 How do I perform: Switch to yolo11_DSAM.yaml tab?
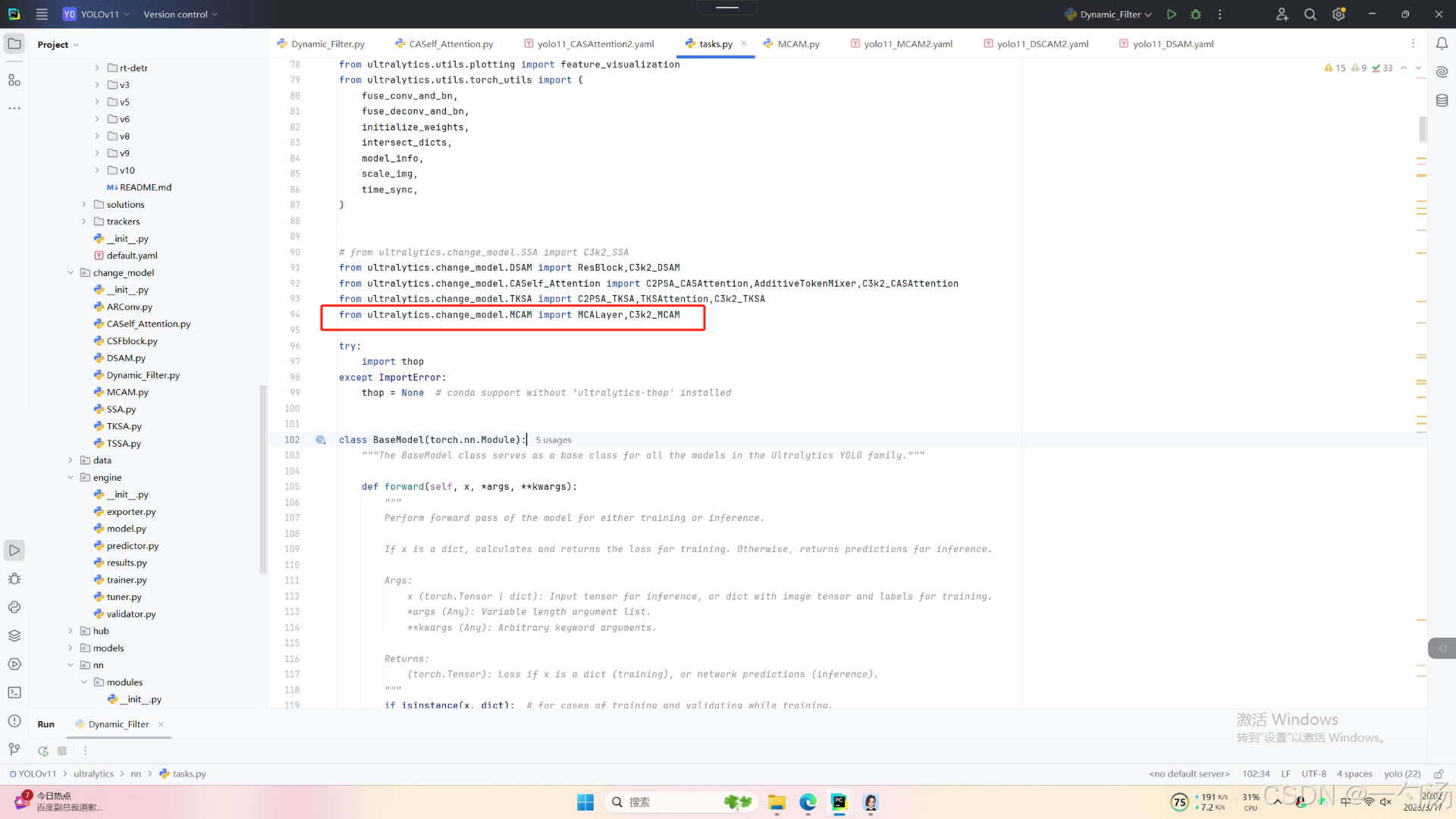[1172, 44]
